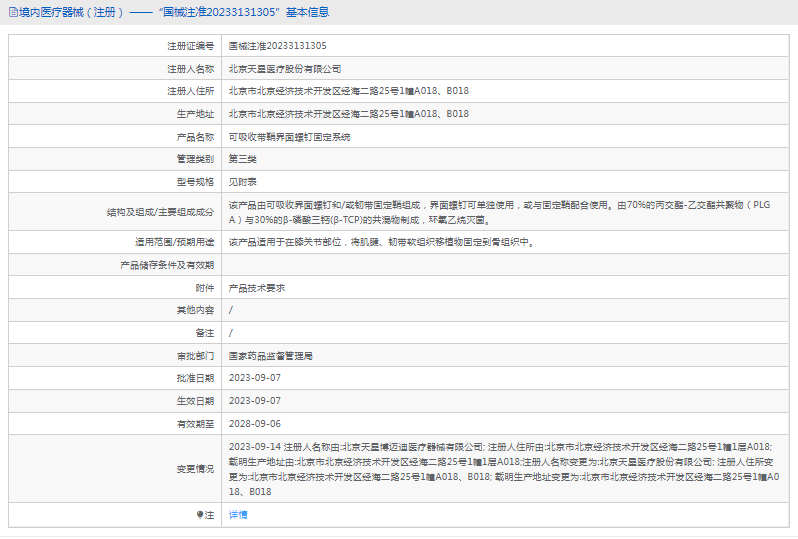798x539 pixels.
Task: Click the document icon in the header
Action: click(13, 12)
